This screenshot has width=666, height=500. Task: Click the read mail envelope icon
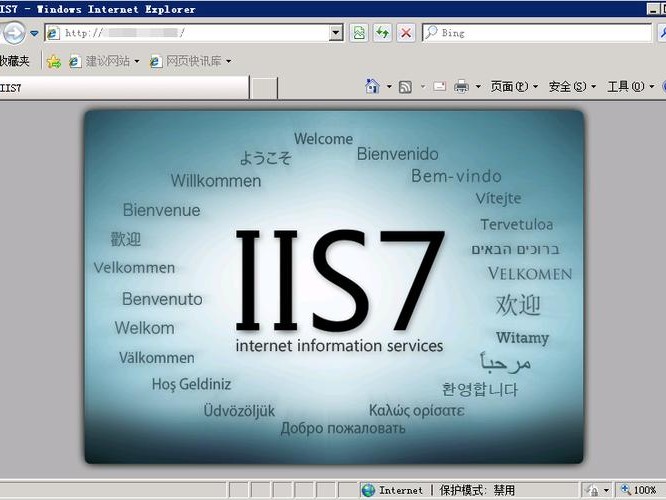[x=440, y=87]
